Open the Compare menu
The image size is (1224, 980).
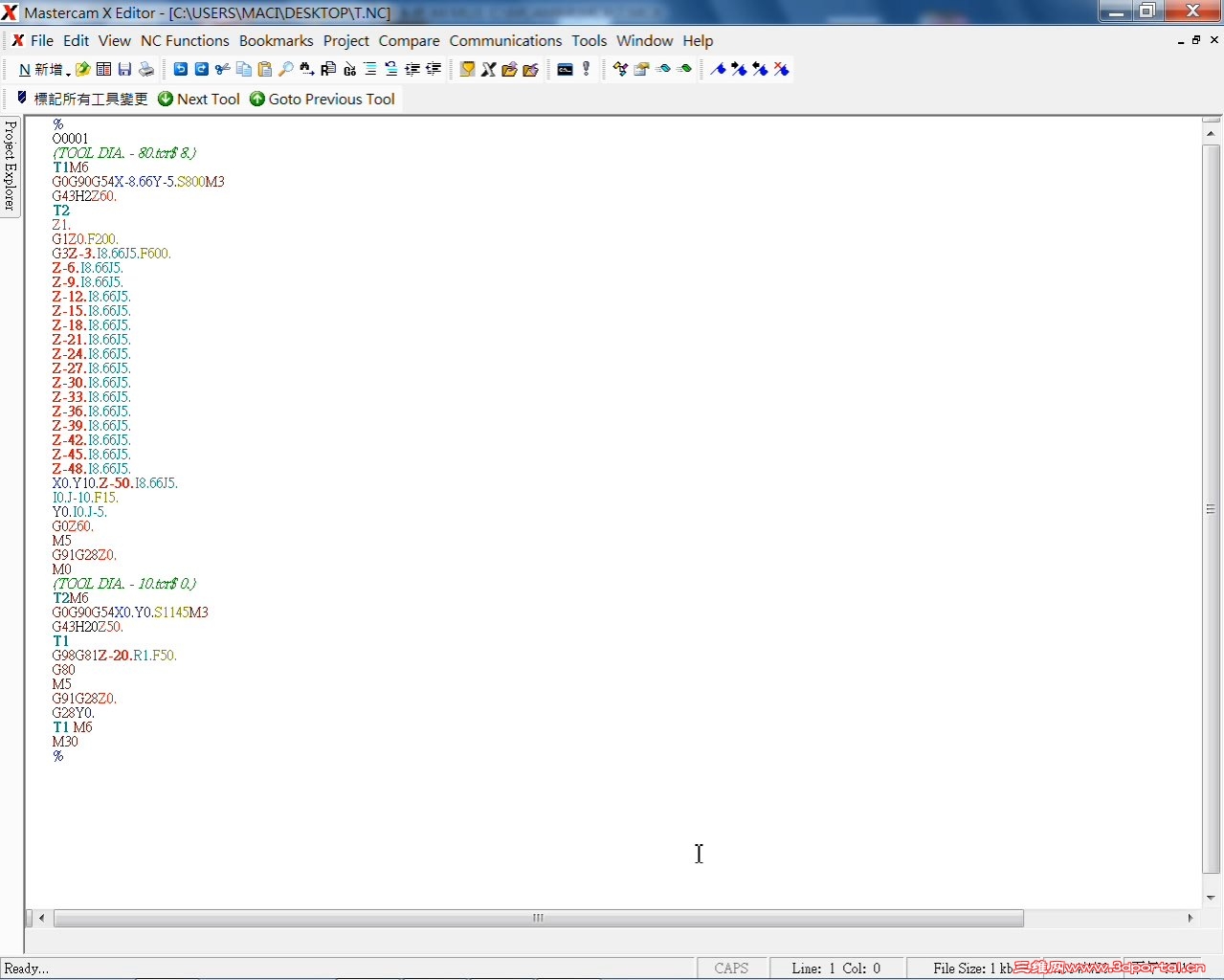(x=409, y=40)
